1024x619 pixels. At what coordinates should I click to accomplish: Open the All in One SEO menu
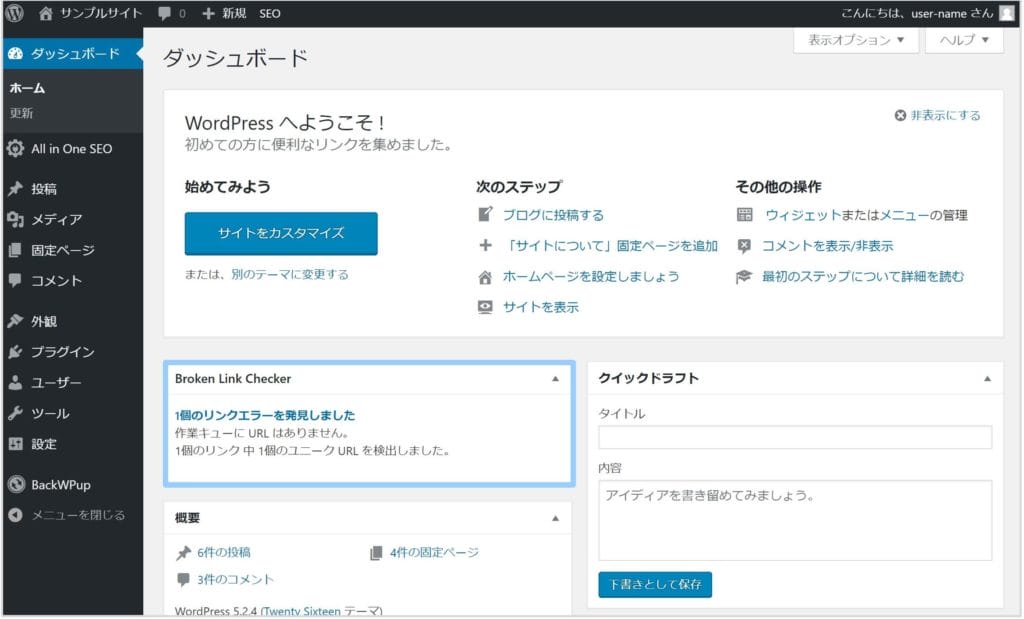click(70, 149)
